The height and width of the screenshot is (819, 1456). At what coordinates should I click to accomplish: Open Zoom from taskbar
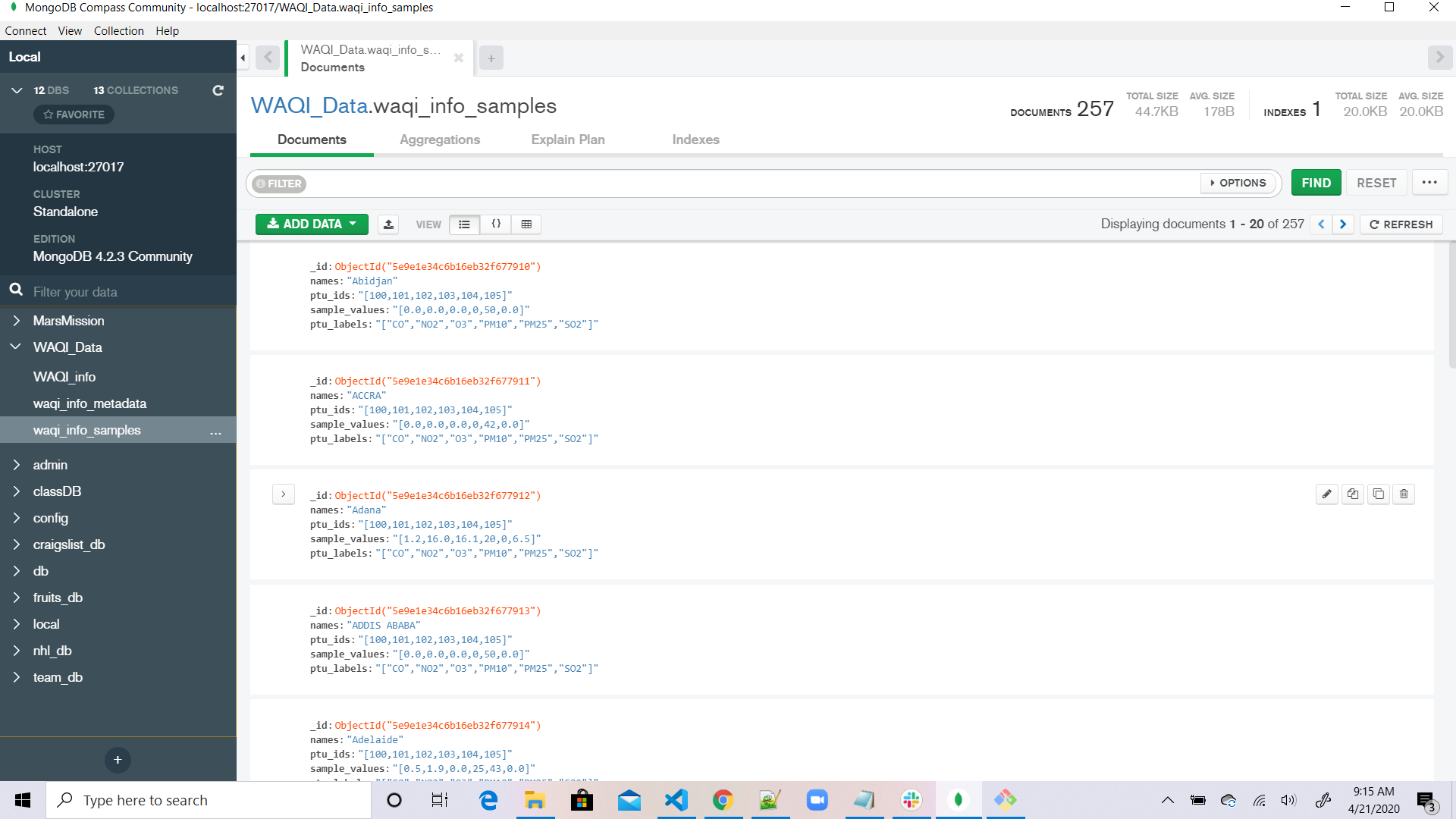click(x=817, y=800)
